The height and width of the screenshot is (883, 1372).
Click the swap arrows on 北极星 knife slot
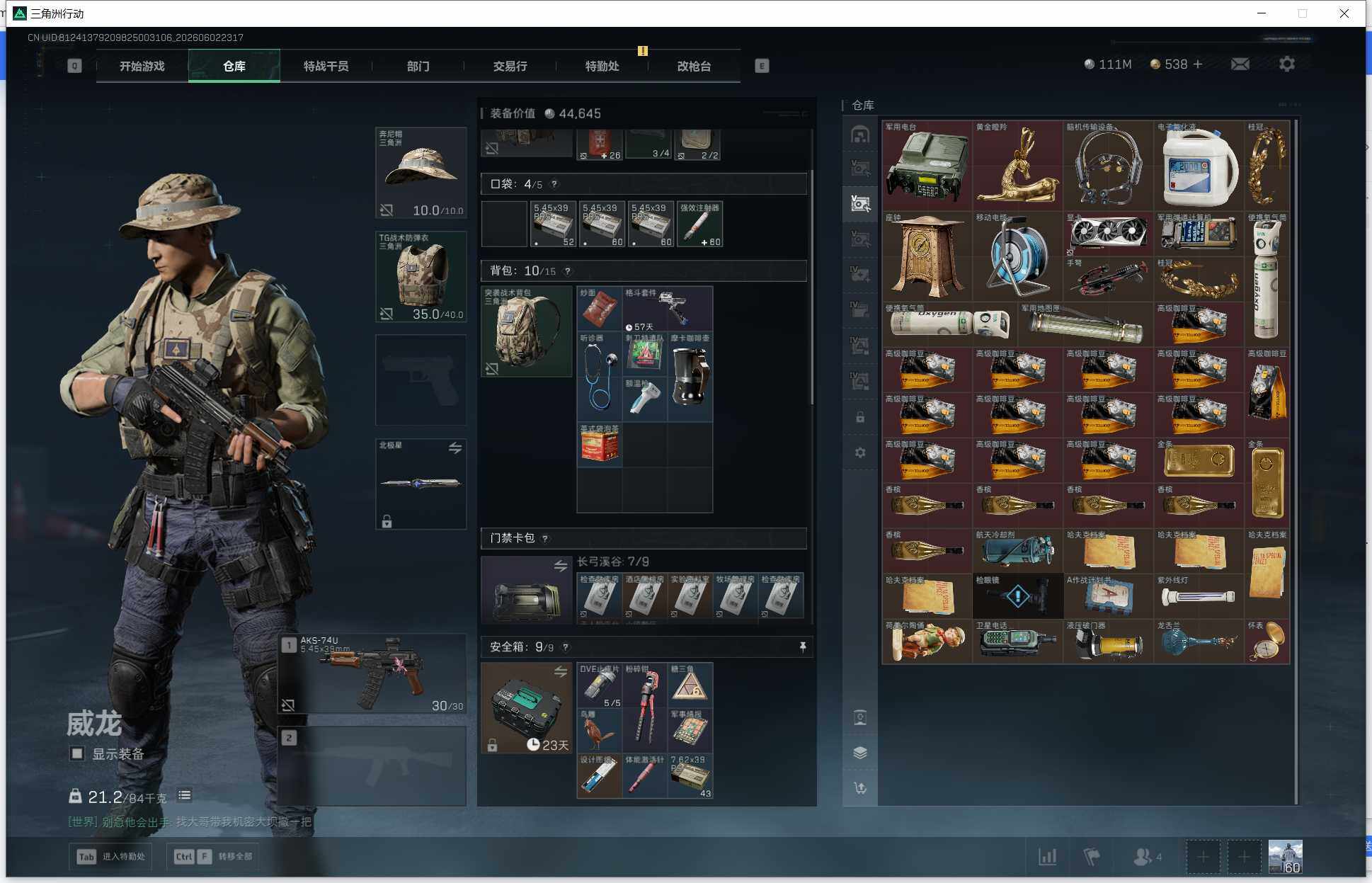(x=455, y=448)
